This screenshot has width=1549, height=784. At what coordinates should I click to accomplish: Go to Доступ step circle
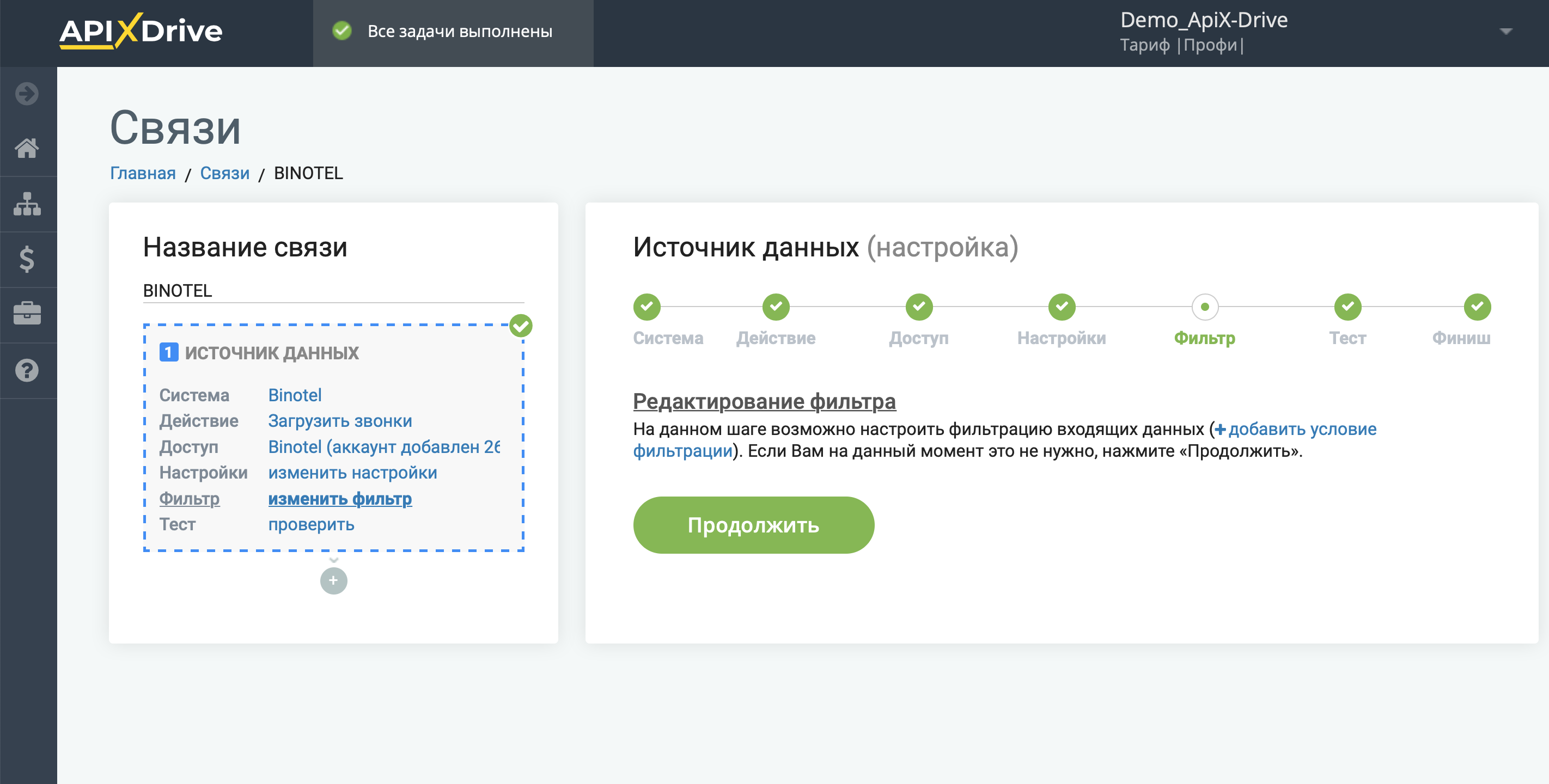click(919, 307)
